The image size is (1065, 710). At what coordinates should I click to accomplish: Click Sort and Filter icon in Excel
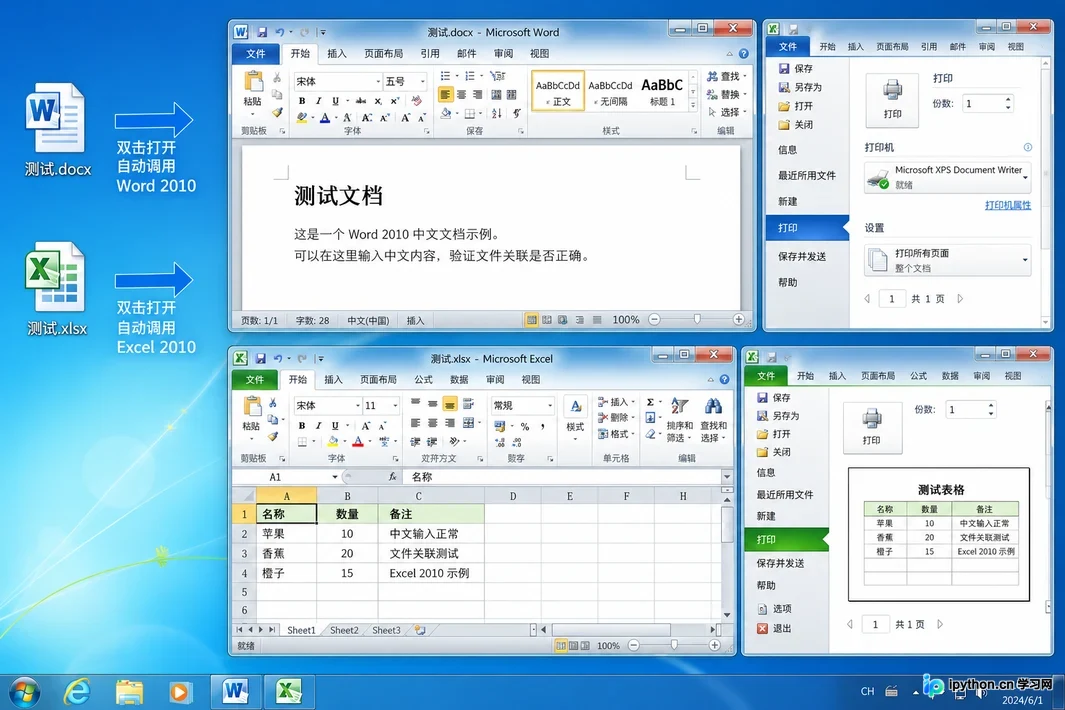pyautogui.click(x=679, y=406)
